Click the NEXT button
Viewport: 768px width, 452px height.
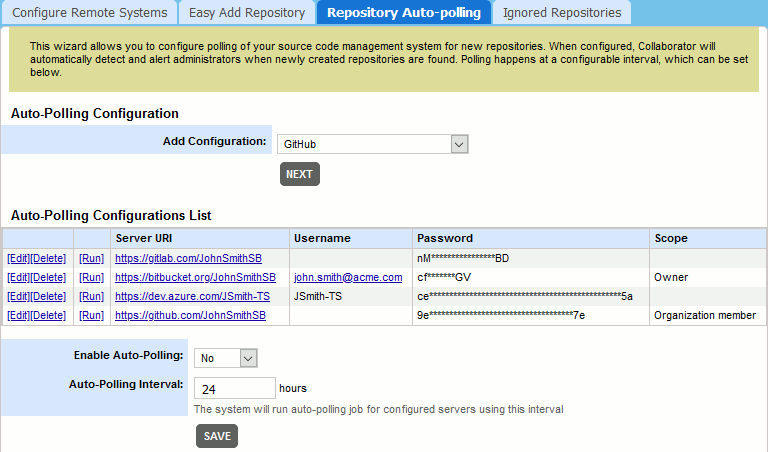[x=299, y=174]
